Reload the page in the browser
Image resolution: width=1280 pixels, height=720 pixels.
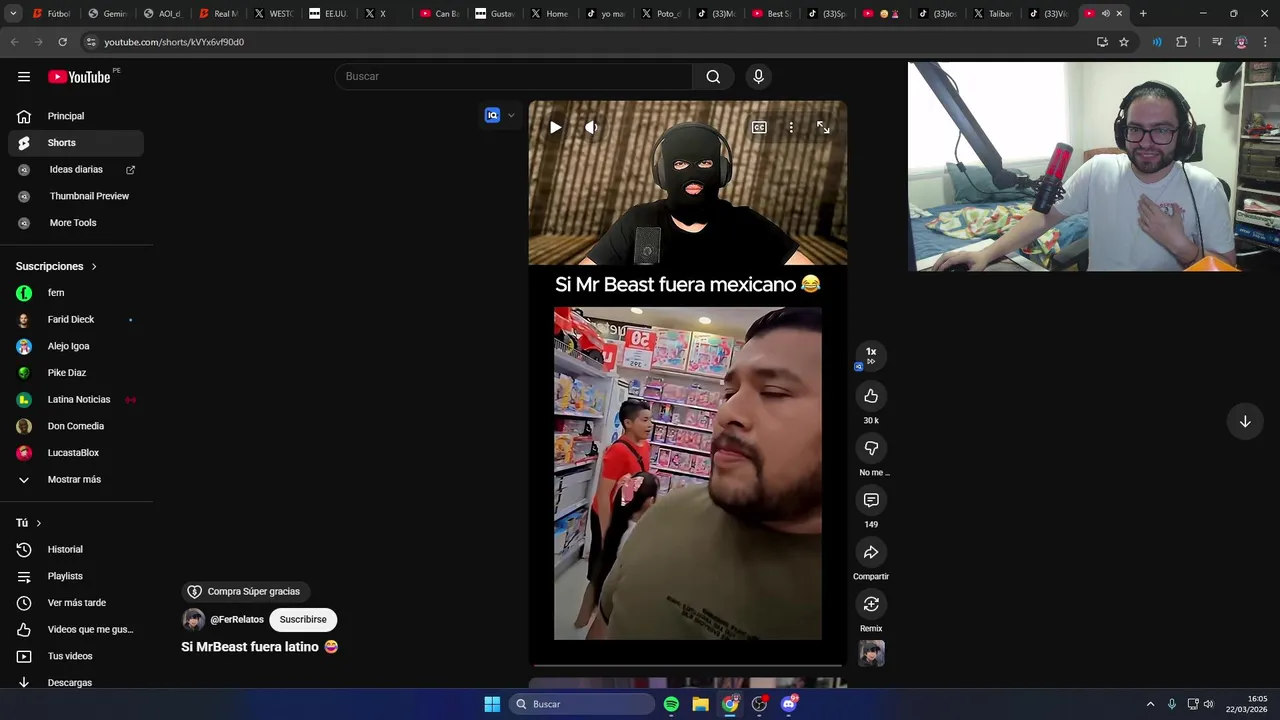coord(62,42)
